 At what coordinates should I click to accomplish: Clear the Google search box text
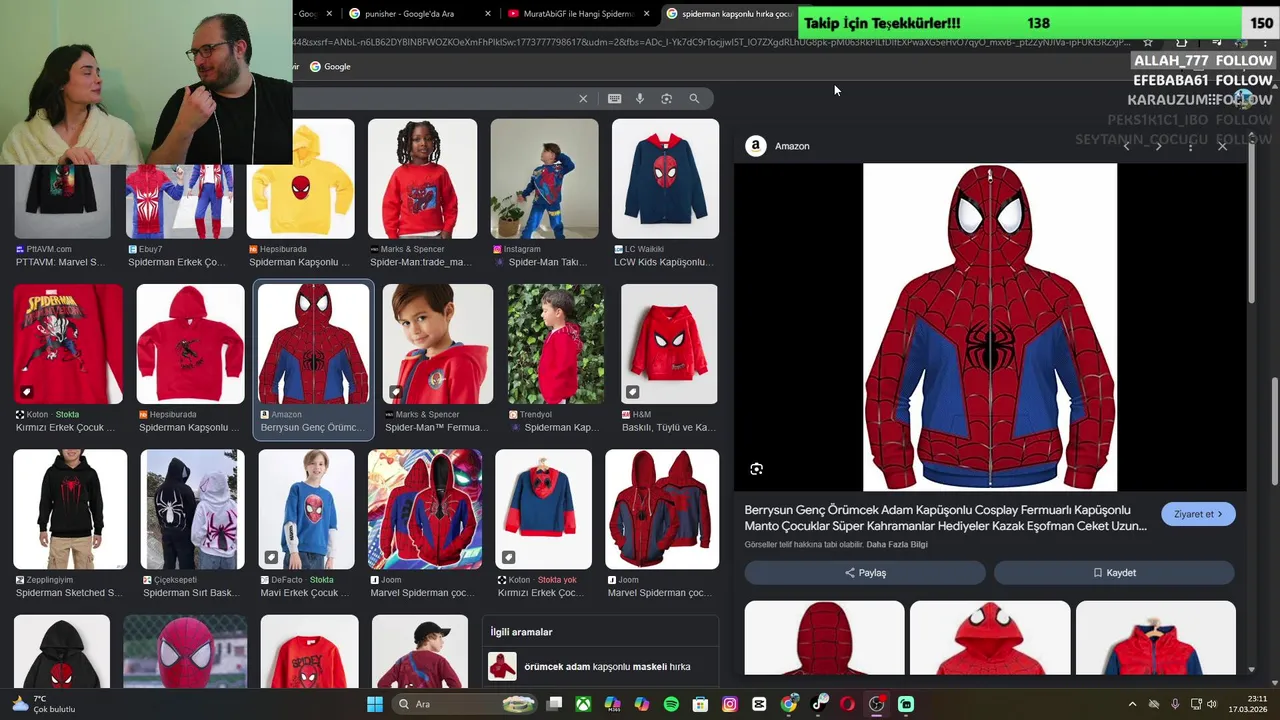583,98
